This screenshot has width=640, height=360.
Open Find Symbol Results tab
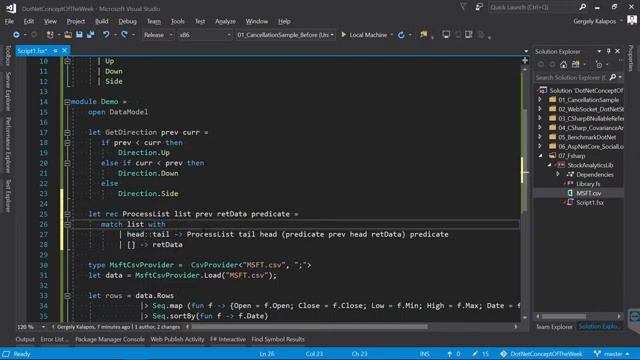click(x=278, y=339)
